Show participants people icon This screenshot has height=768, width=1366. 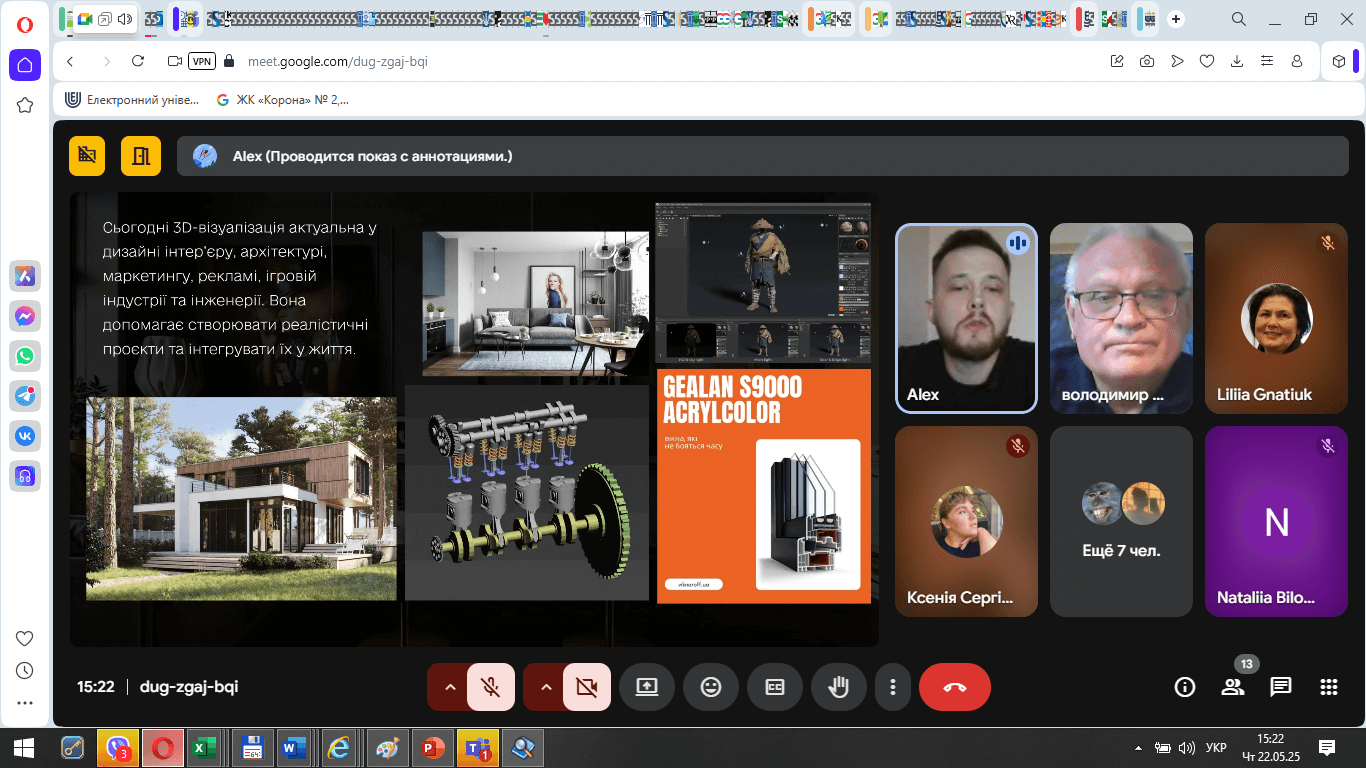[1232, 687]
